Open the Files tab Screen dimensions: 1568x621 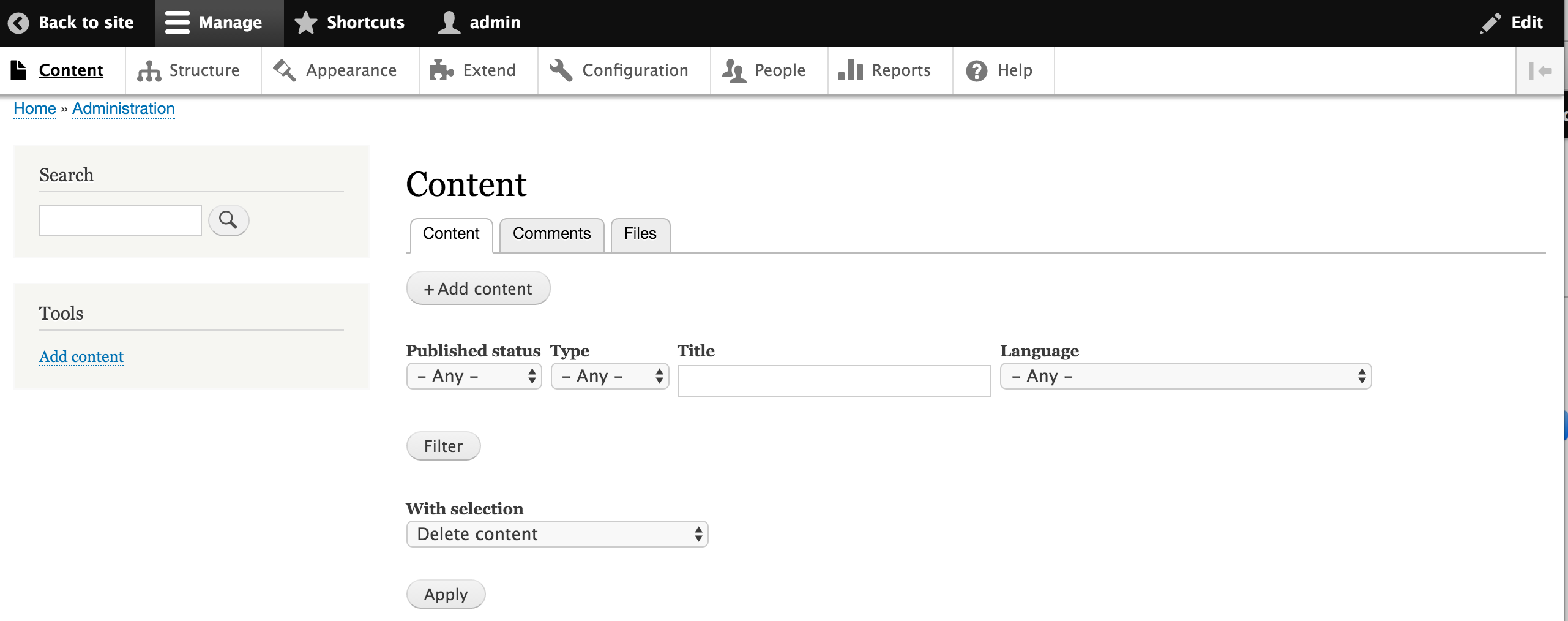coord(639,235)
